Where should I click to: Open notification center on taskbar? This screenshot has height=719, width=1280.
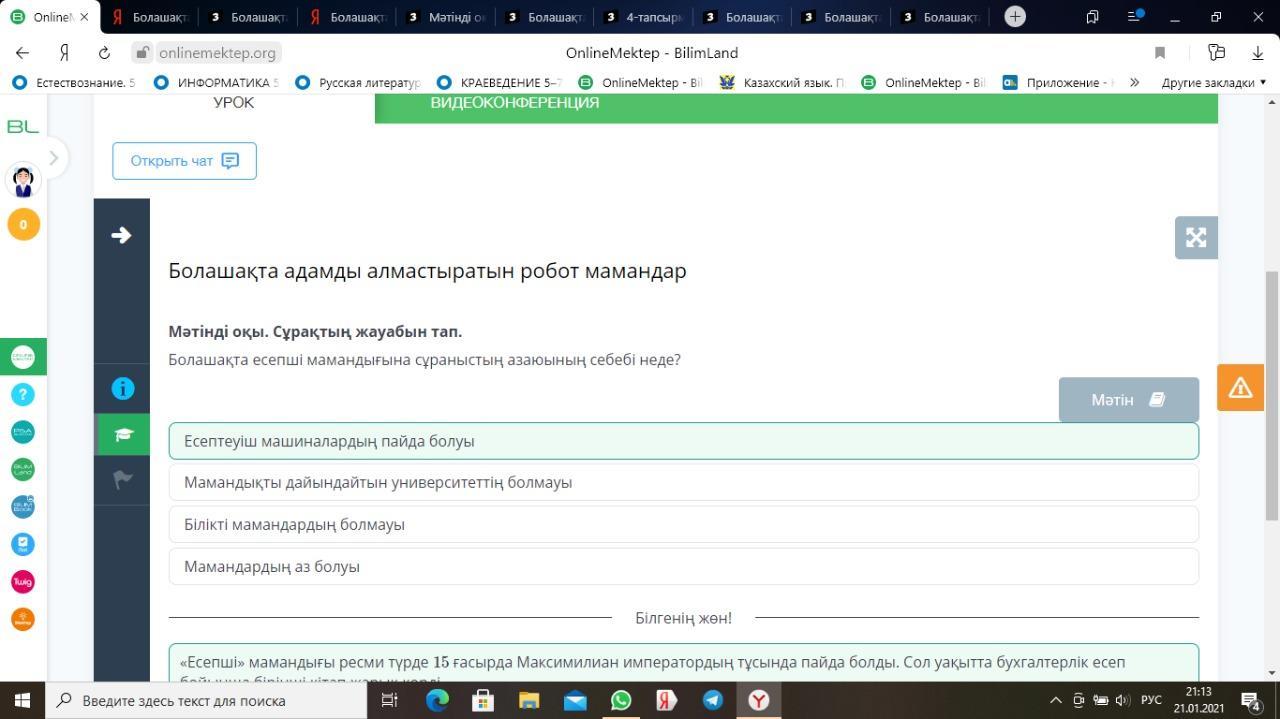point(1251,700)
